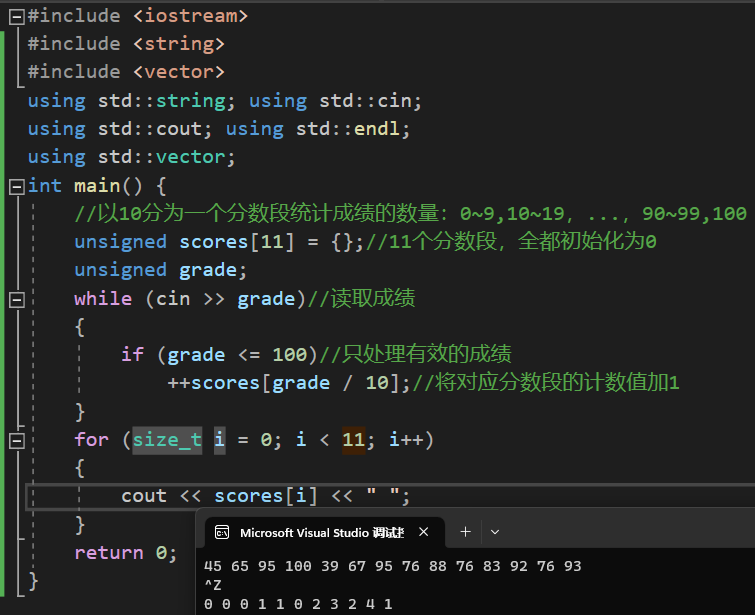Image resolution: width=755 pixels, height=615 pixels.
Task: Place cursor on the cout << scores[i] line
Action: point(265,496)
